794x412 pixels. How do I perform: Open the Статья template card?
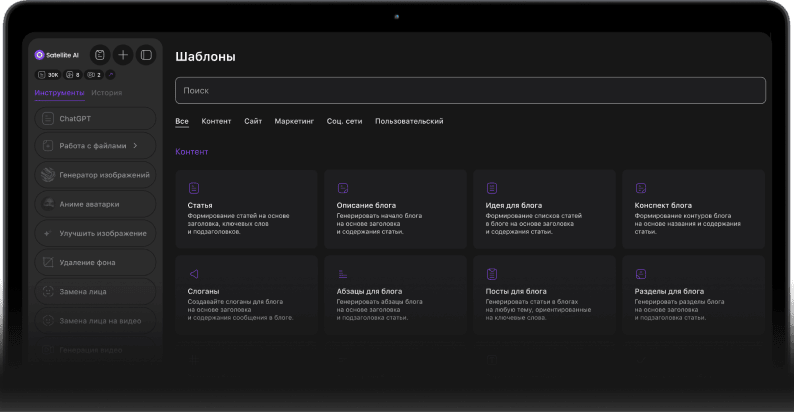pos(246,208)
